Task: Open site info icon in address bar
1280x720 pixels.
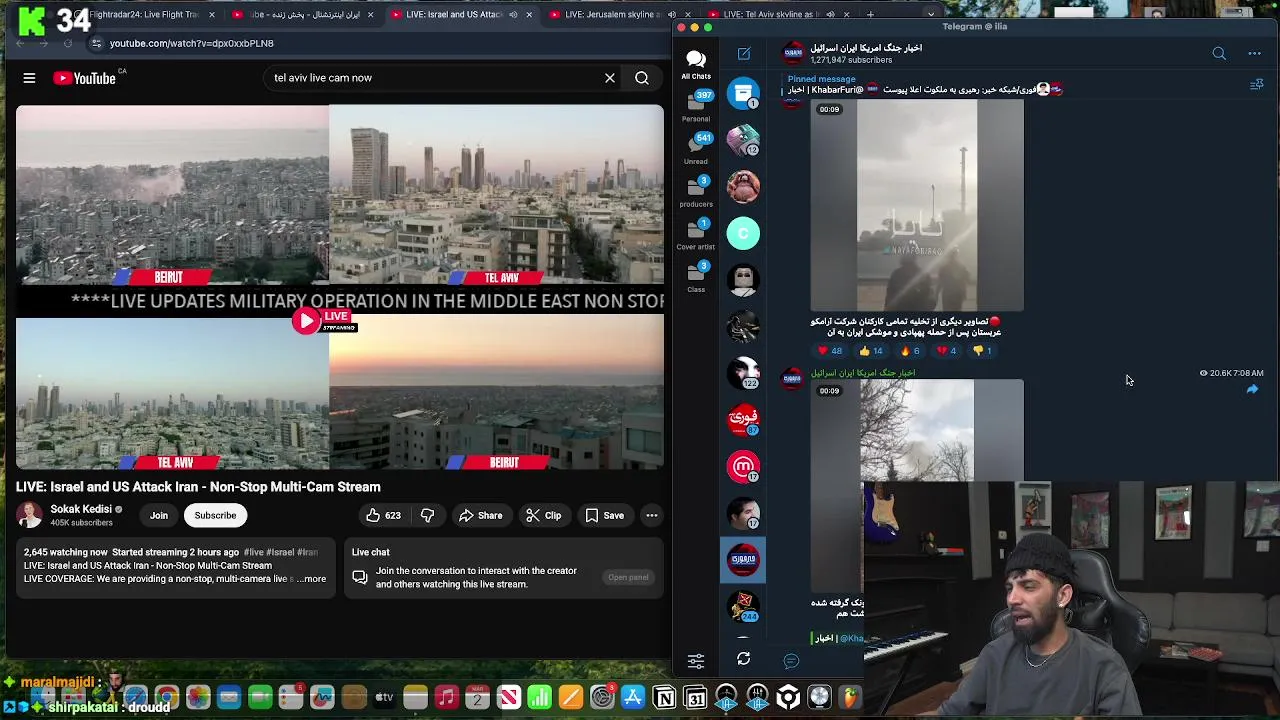Action: pos(96,43)
